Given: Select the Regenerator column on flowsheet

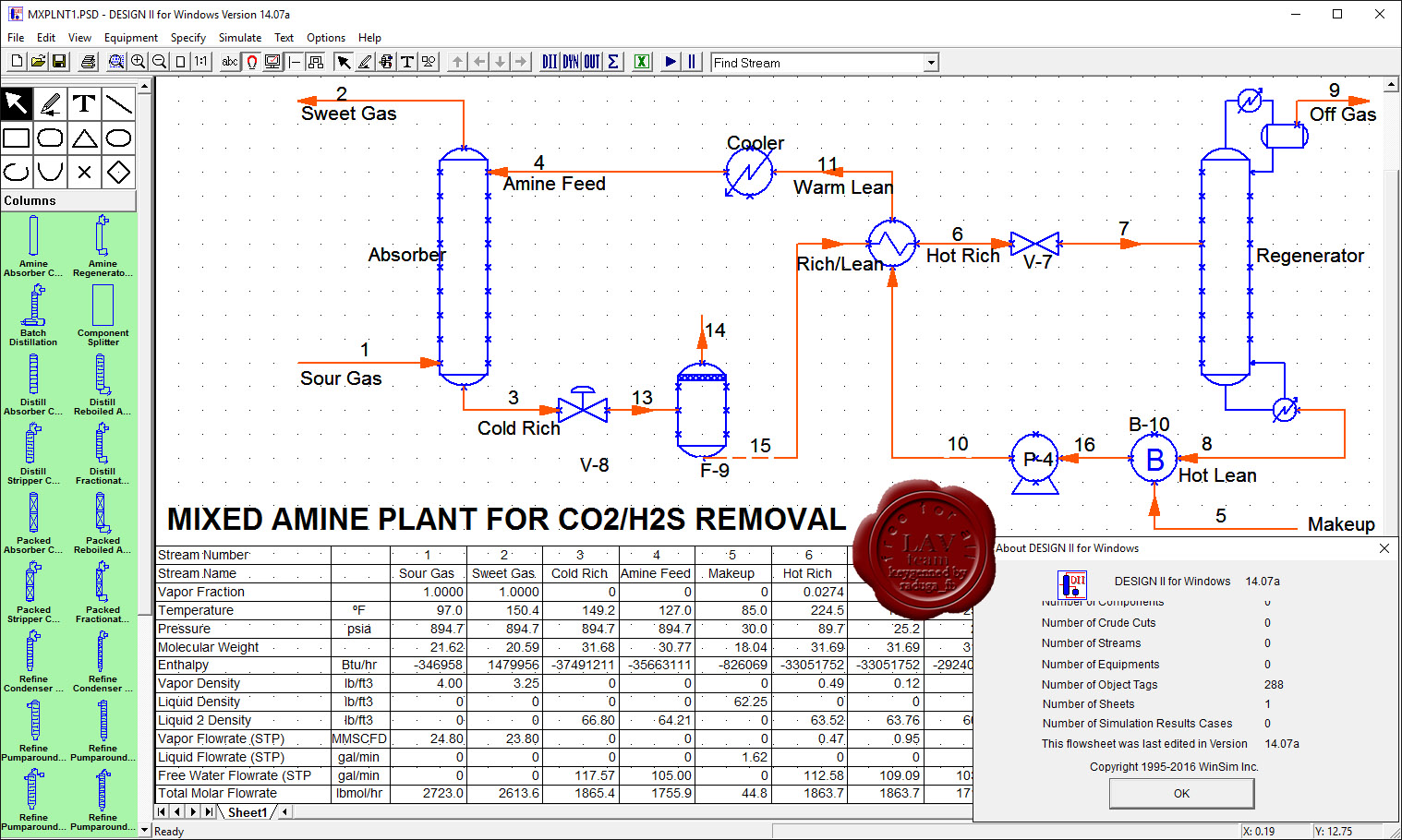Looking at the screenshot, I should (x=1226, y=266).
